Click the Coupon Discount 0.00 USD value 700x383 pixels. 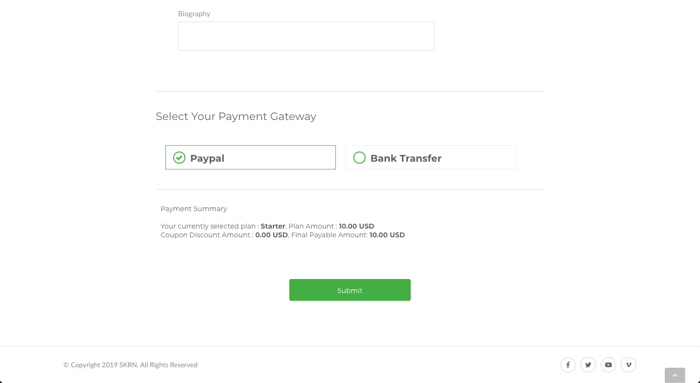(271, 235)
